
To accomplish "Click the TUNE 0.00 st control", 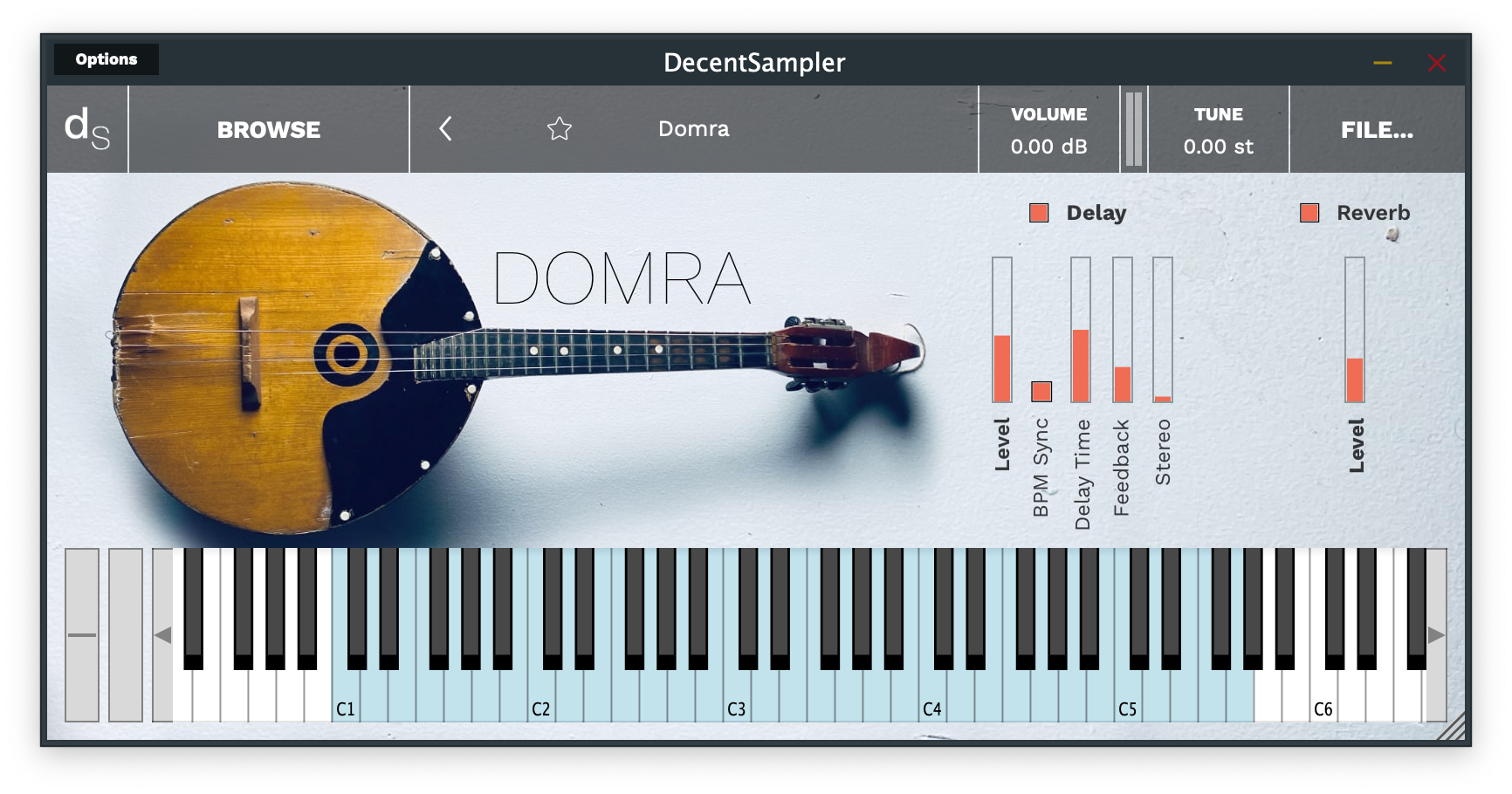I will pos(1219,131).
